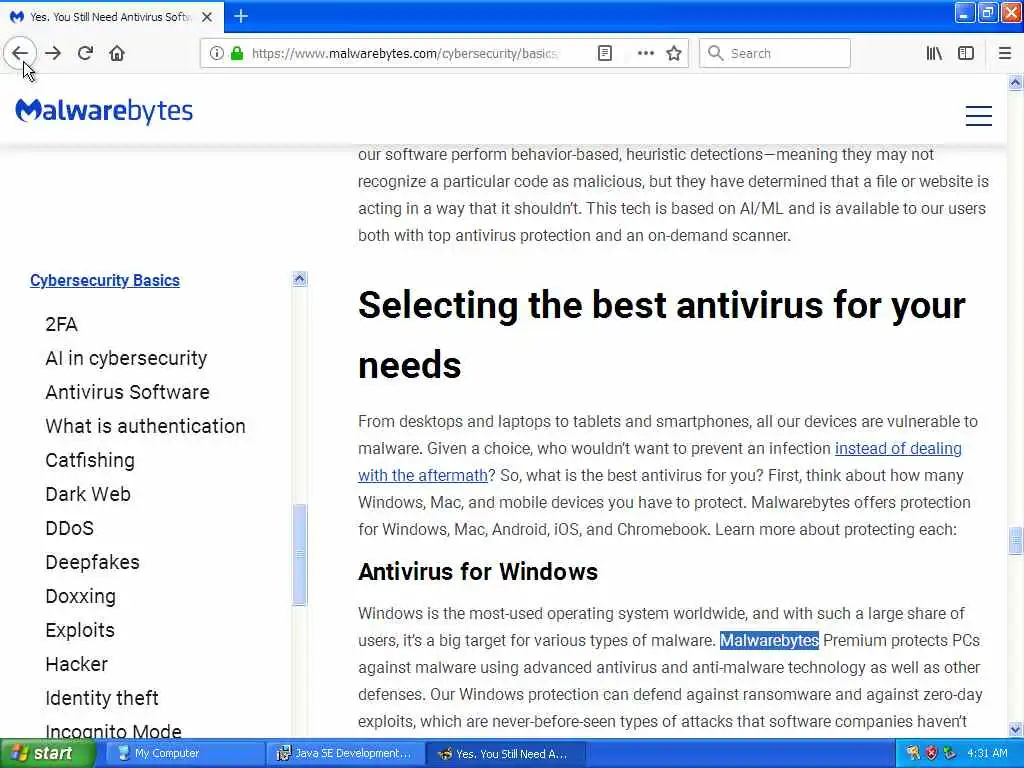This screenshot has height=768, width=1024.
Task: Click the URL address field
Action: click(404, 53)
